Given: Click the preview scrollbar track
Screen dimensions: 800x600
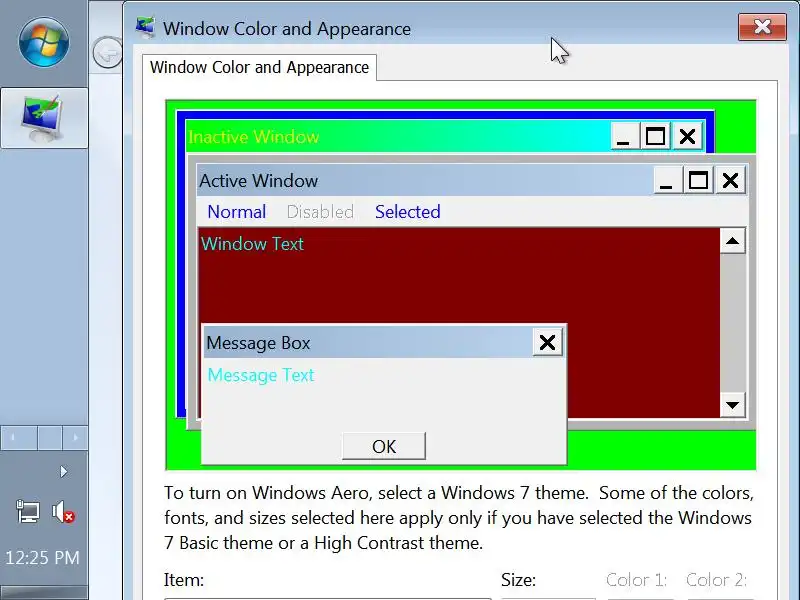Looking at the screenshot, I should [733, 323].
